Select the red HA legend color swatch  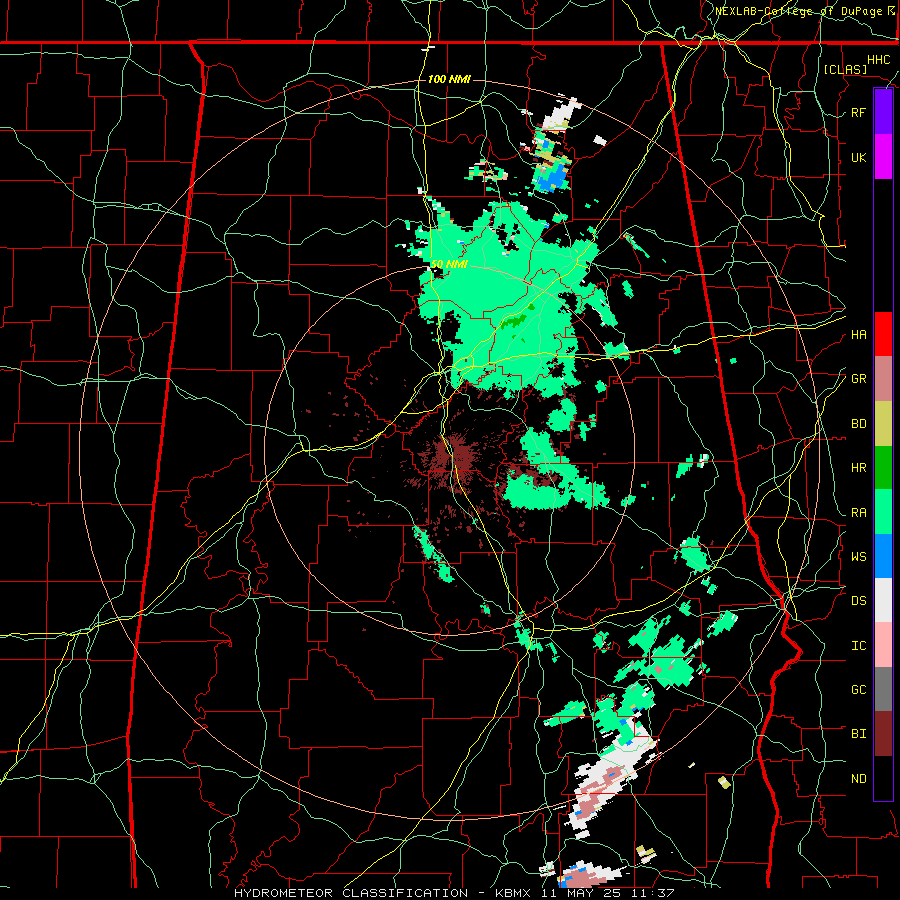pos(883,334)
